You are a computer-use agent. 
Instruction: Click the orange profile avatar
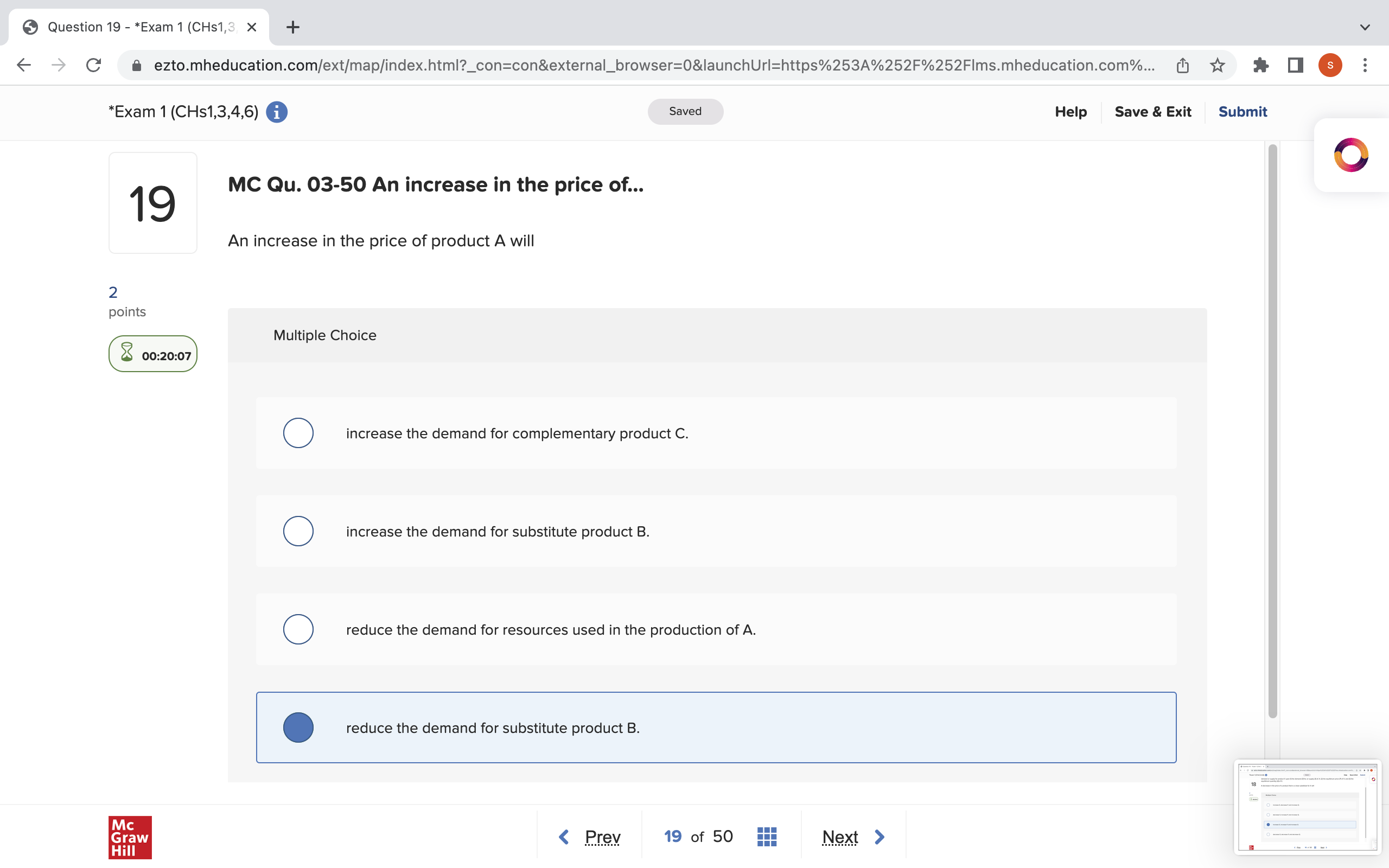click(x=1330, y=65)
